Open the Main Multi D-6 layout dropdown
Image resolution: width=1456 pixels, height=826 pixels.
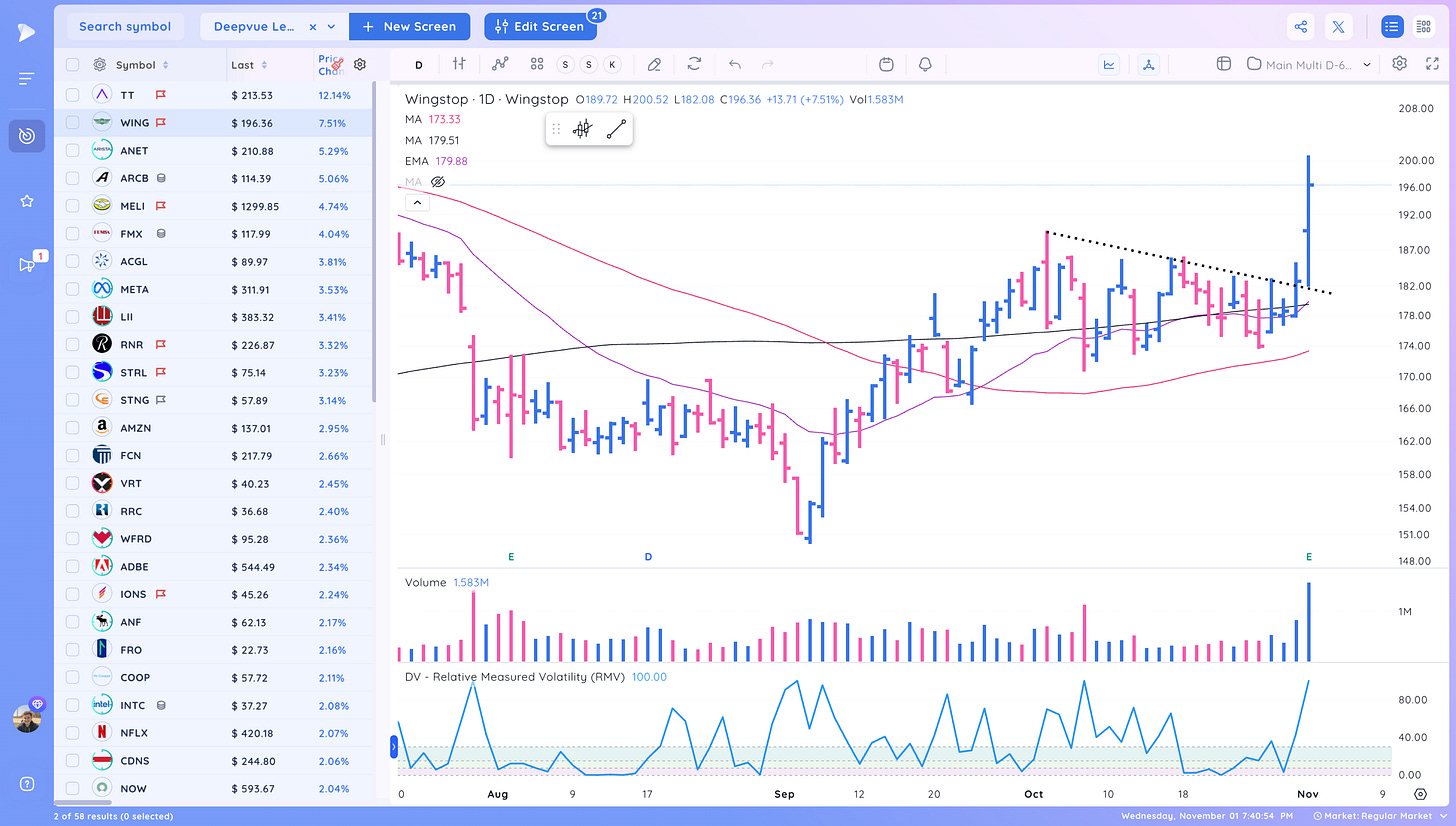click(x=1311, y=64)
